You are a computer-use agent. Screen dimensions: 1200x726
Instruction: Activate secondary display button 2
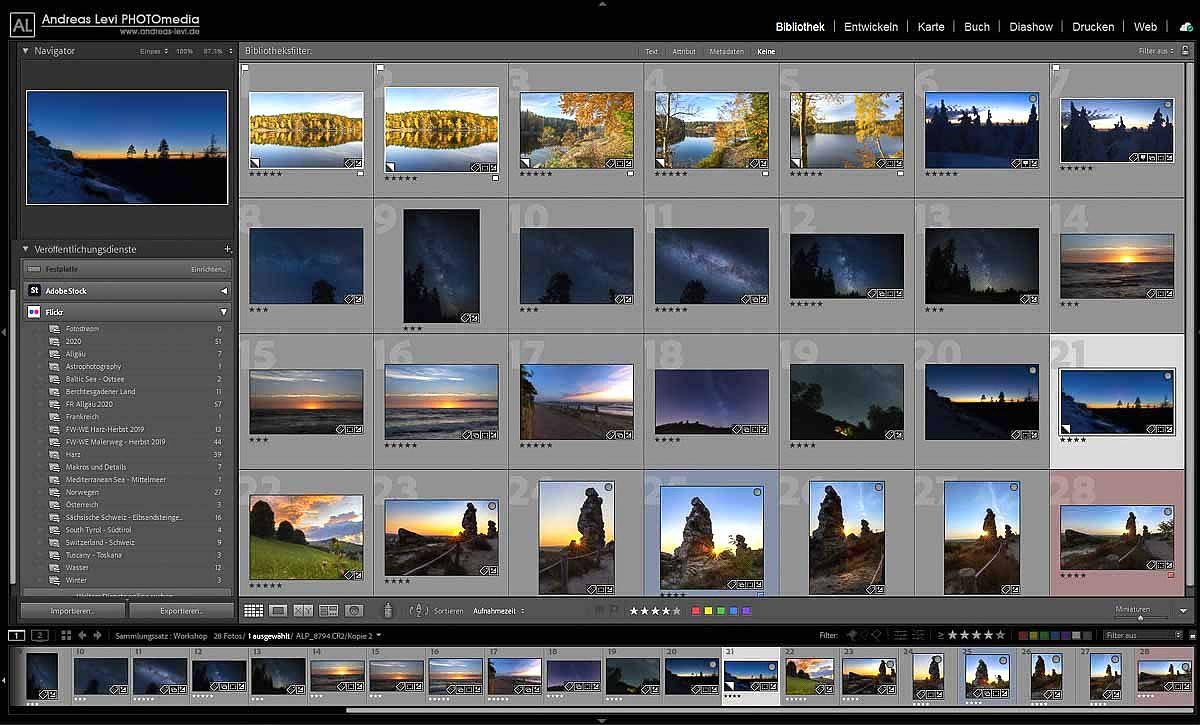point(39,635)
